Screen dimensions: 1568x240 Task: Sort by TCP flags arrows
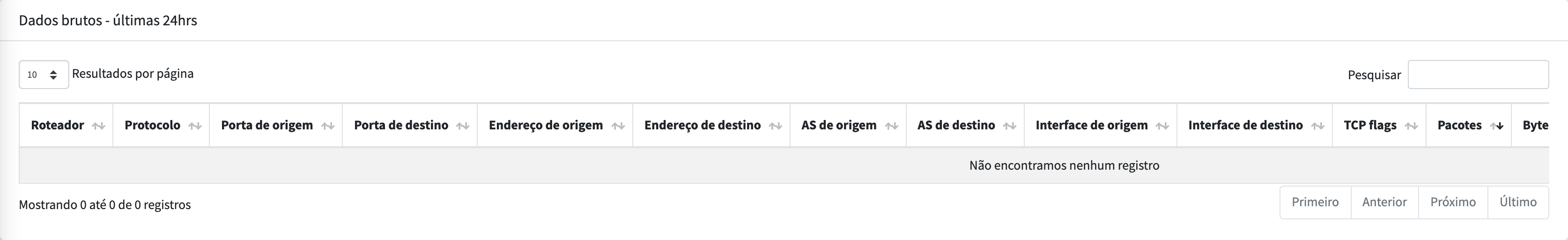pyautogui.click(x=1412, y=126)
